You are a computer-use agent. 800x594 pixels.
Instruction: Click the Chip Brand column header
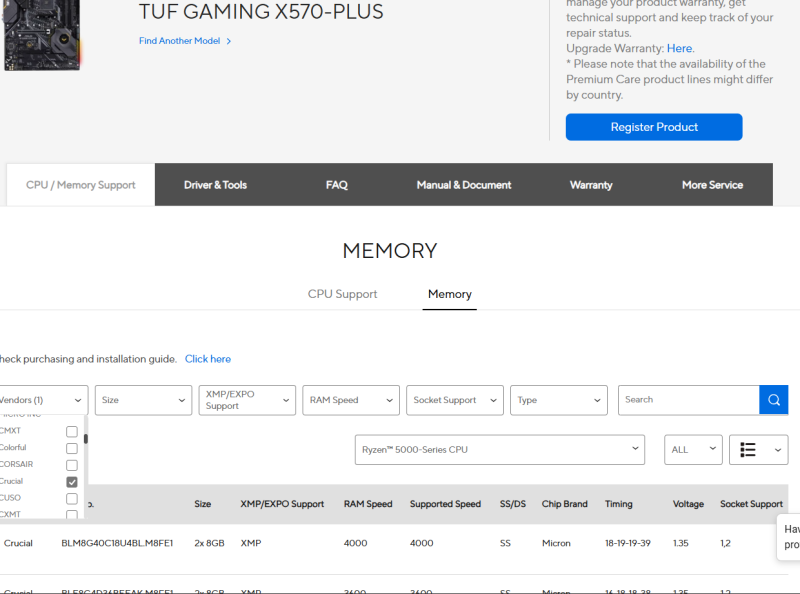pyautogui.click(x=565, y=504)
